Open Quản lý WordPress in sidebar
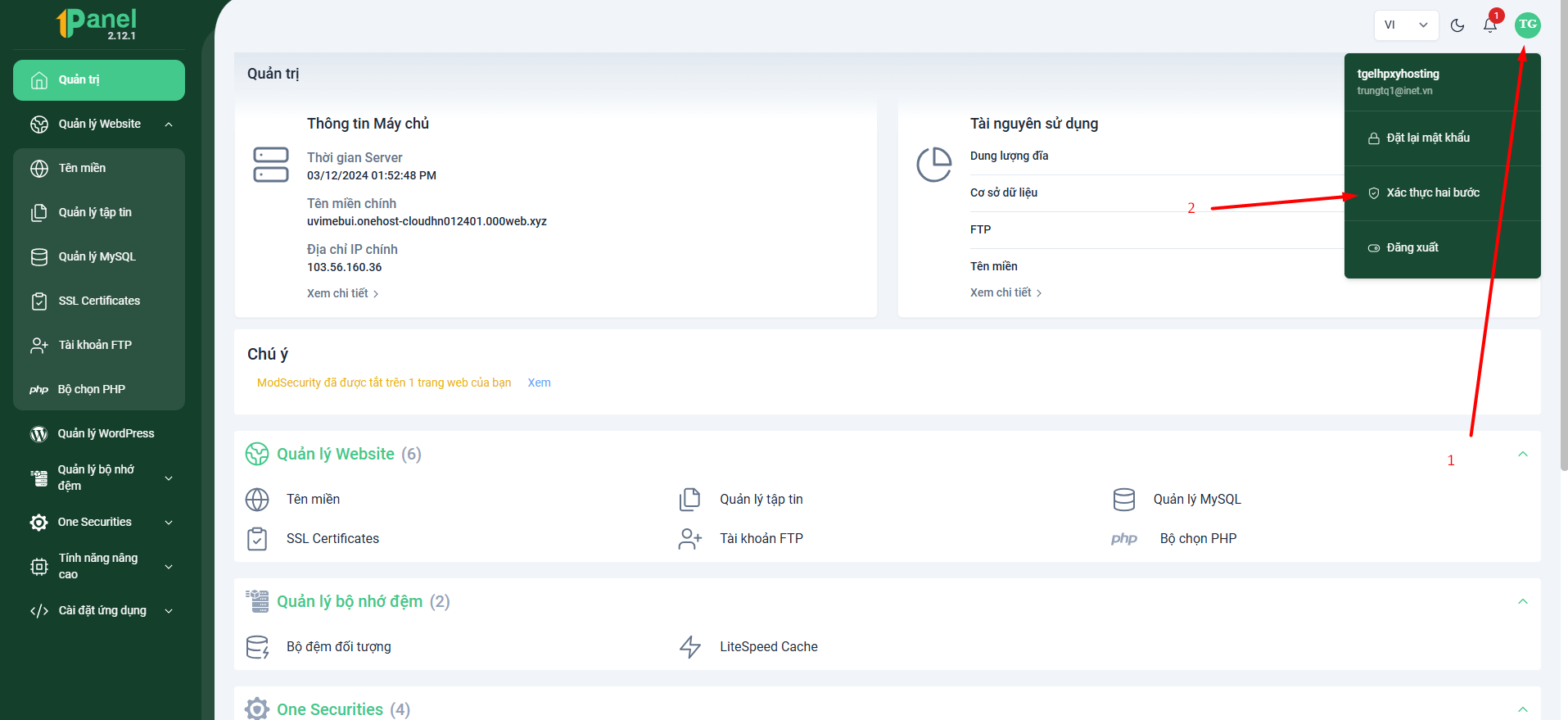1568x720 pixels. tap(99, 434)
